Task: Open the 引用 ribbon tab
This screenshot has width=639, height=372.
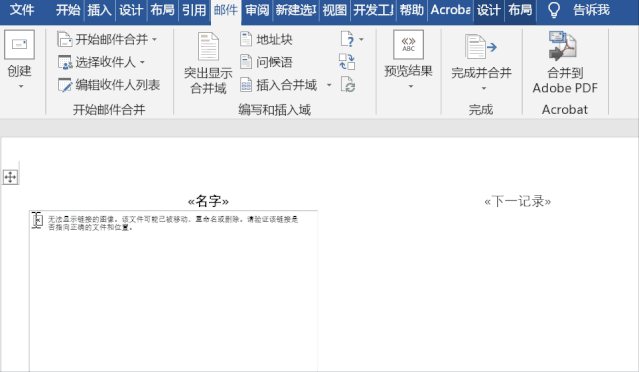Action: 194,10
